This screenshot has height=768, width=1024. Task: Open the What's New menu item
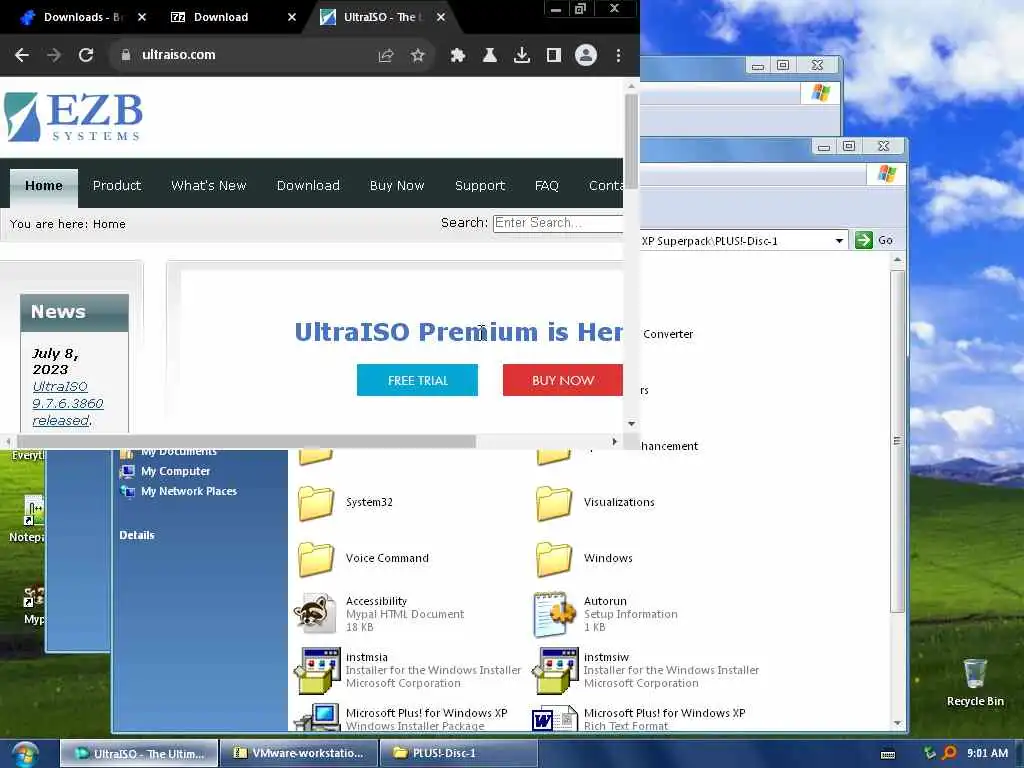click(208, 186)
